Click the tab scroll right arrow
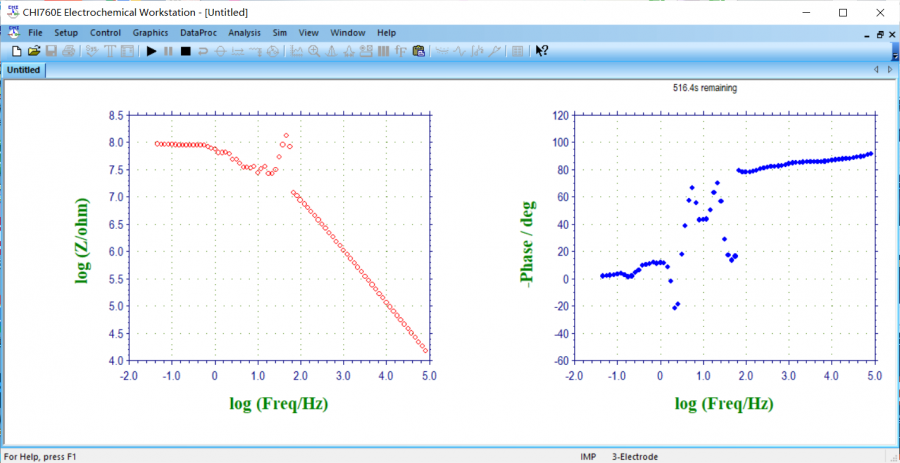The height and width of the screenshot is (463, 900). click(889, 70)
